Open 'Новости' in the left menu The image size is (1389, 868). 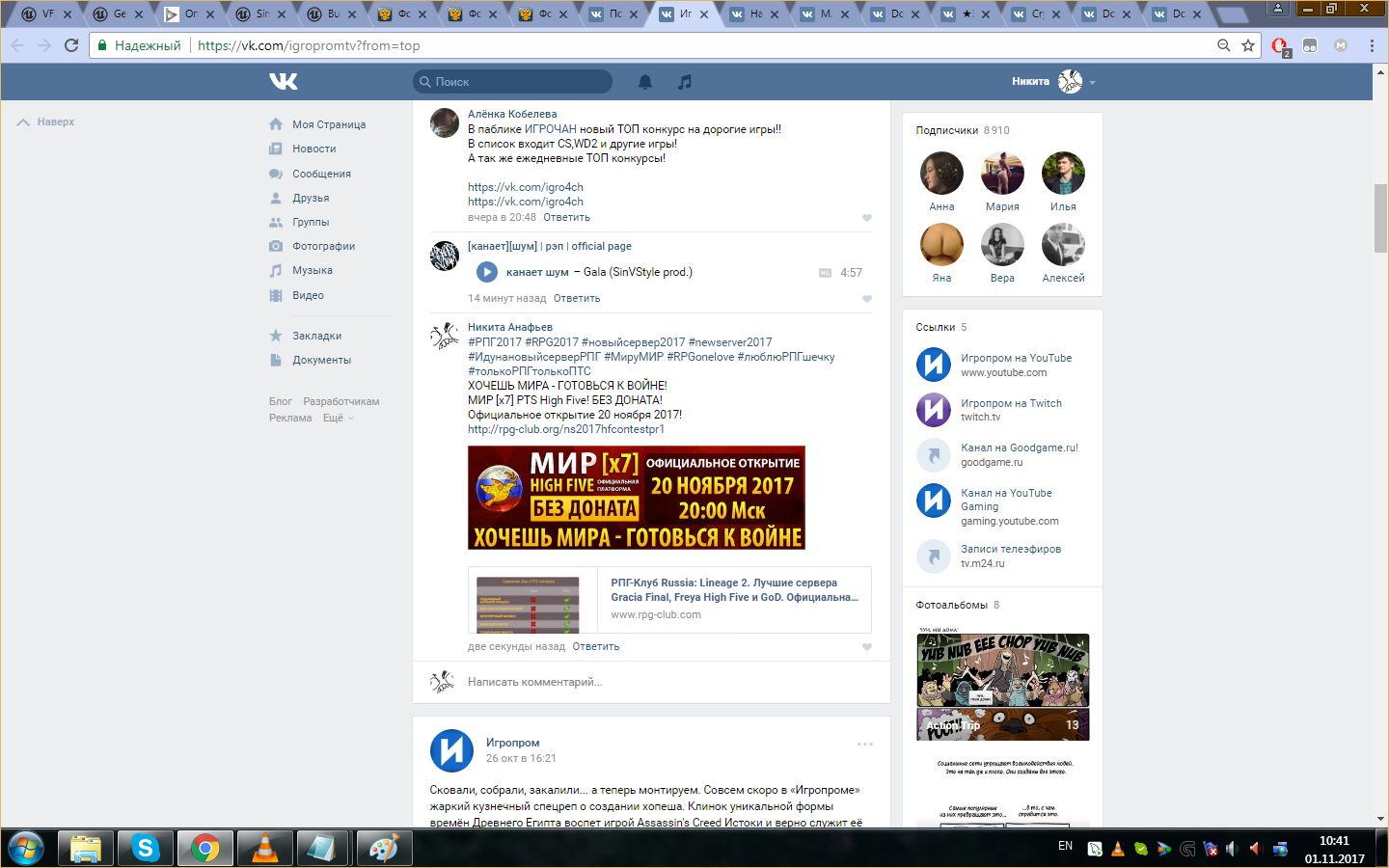(314, 149)
